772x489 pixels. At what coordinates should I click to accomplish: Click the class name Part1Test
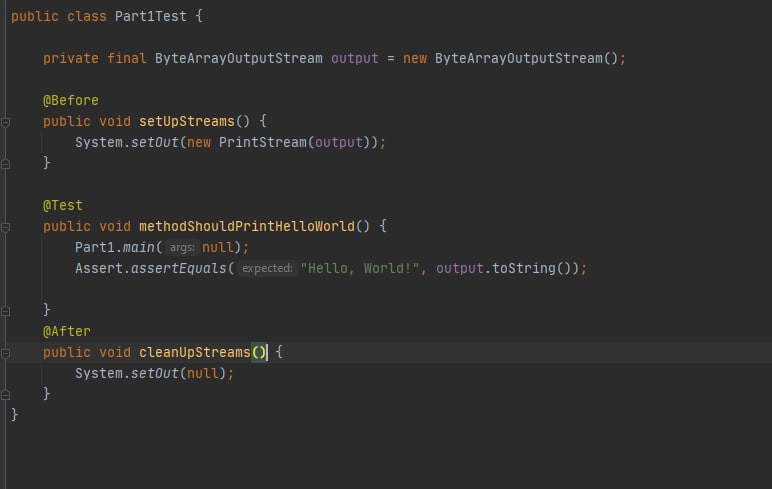(x=151, y=16)
